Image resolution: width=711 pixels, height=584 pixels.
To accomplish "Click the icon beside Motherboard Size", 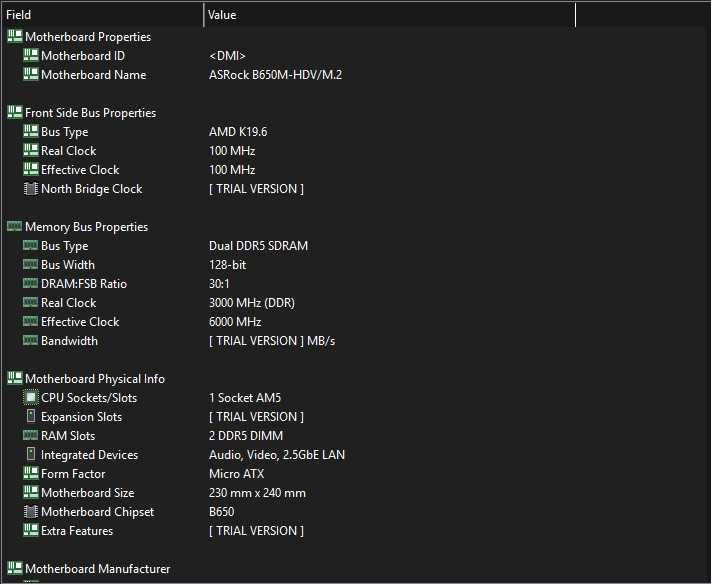I will tap(30, 492).
